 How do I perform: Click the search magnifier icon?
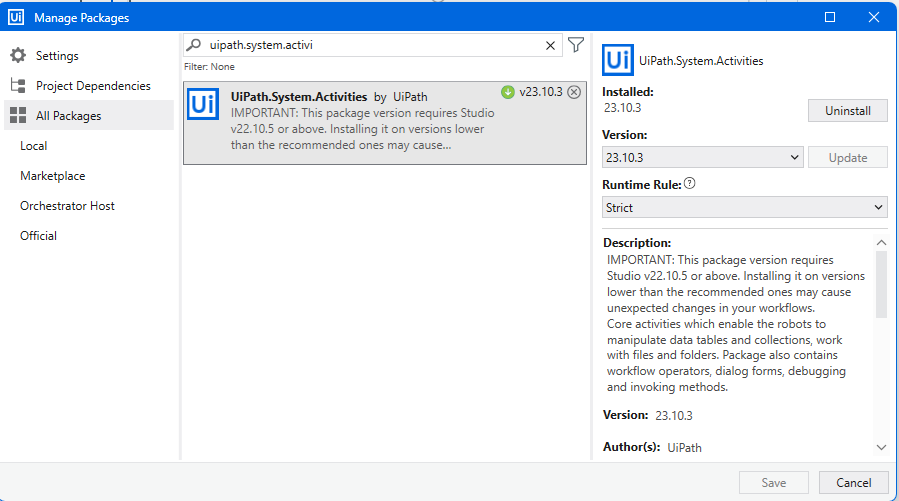[194, 45]
